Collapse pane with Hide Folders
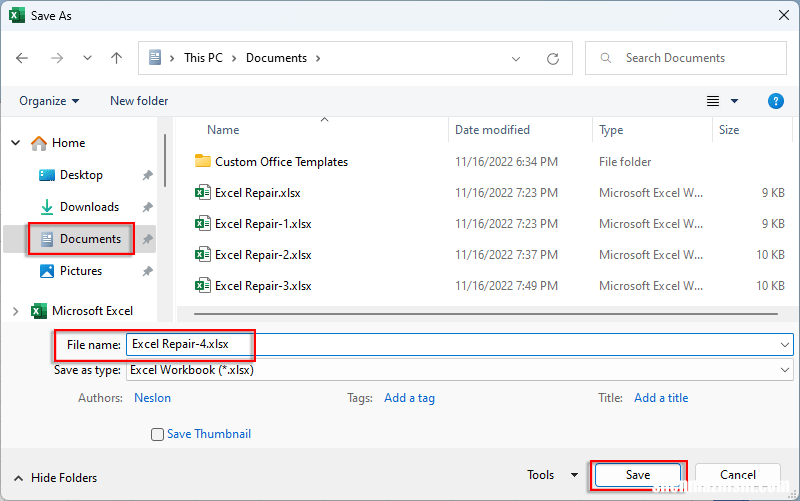This screenshot has width=800, height=501. point(55,478)
